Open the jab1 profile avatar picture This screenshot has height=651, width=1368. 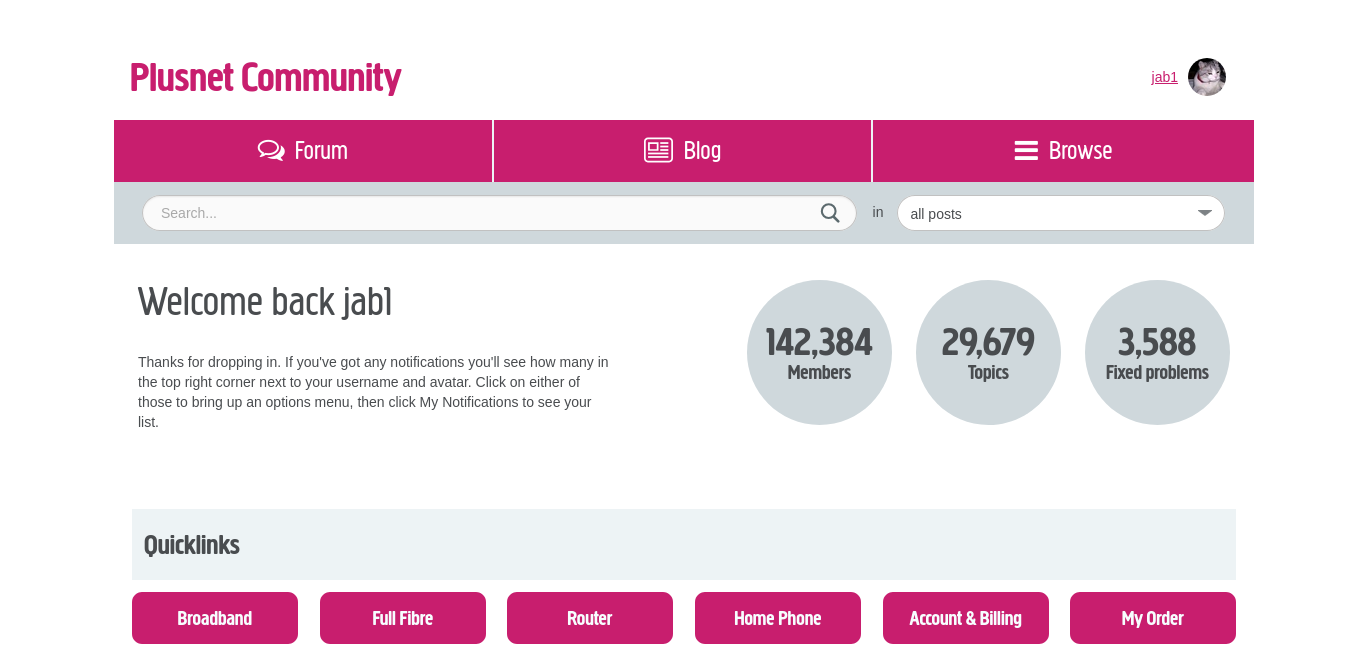tap(1206, 77)
